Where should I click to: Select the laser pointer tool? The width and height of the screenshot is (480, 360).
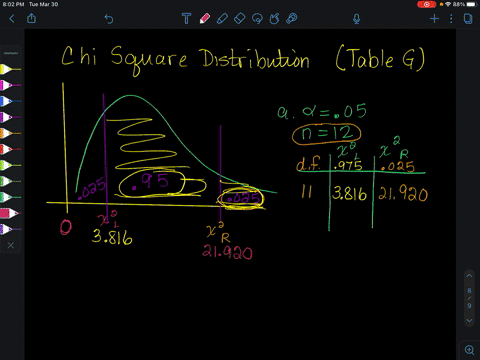292,19
